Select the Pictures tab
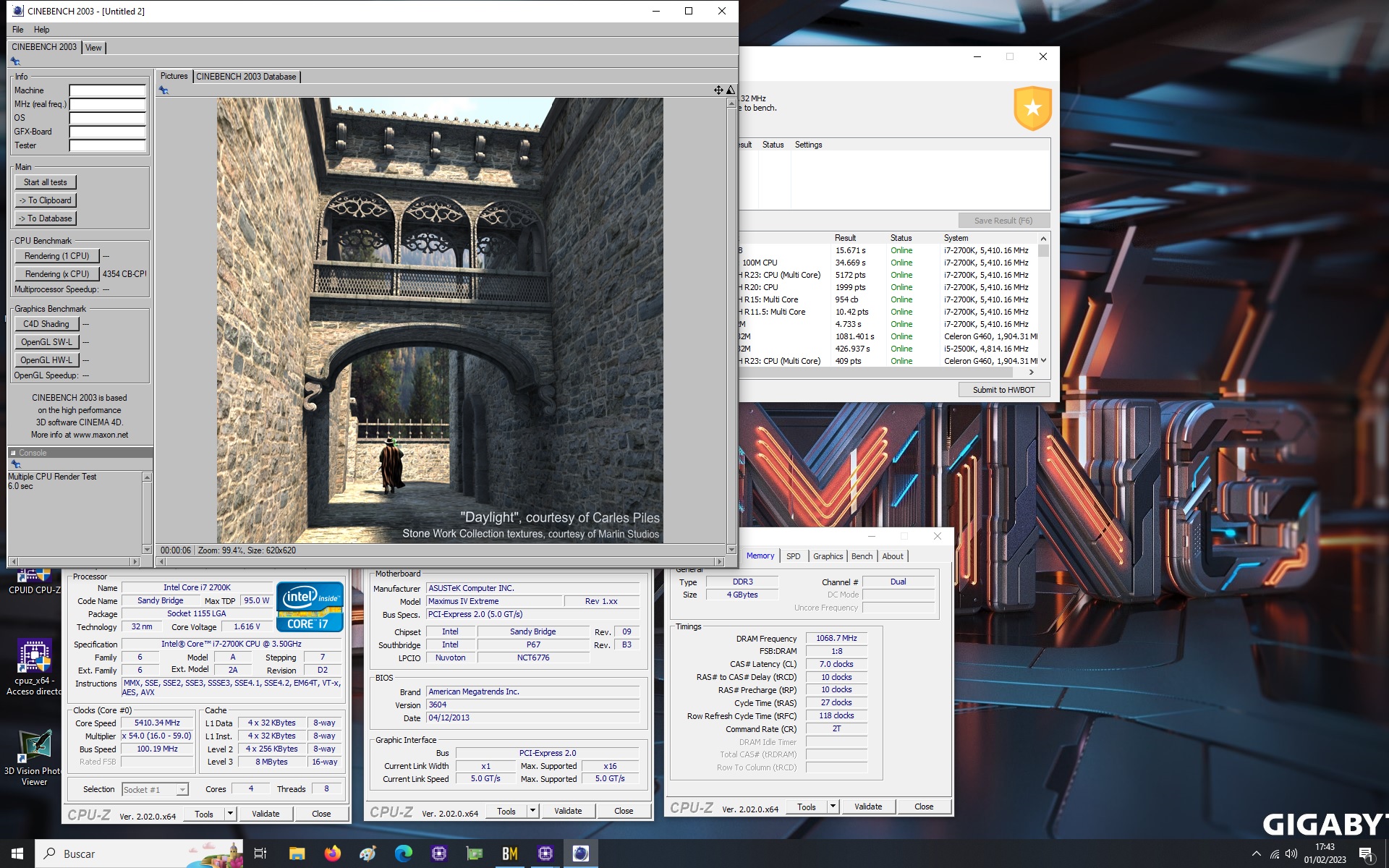This screenshot has height=868, width=1389. pyautogui.click(x=174, y=76)
